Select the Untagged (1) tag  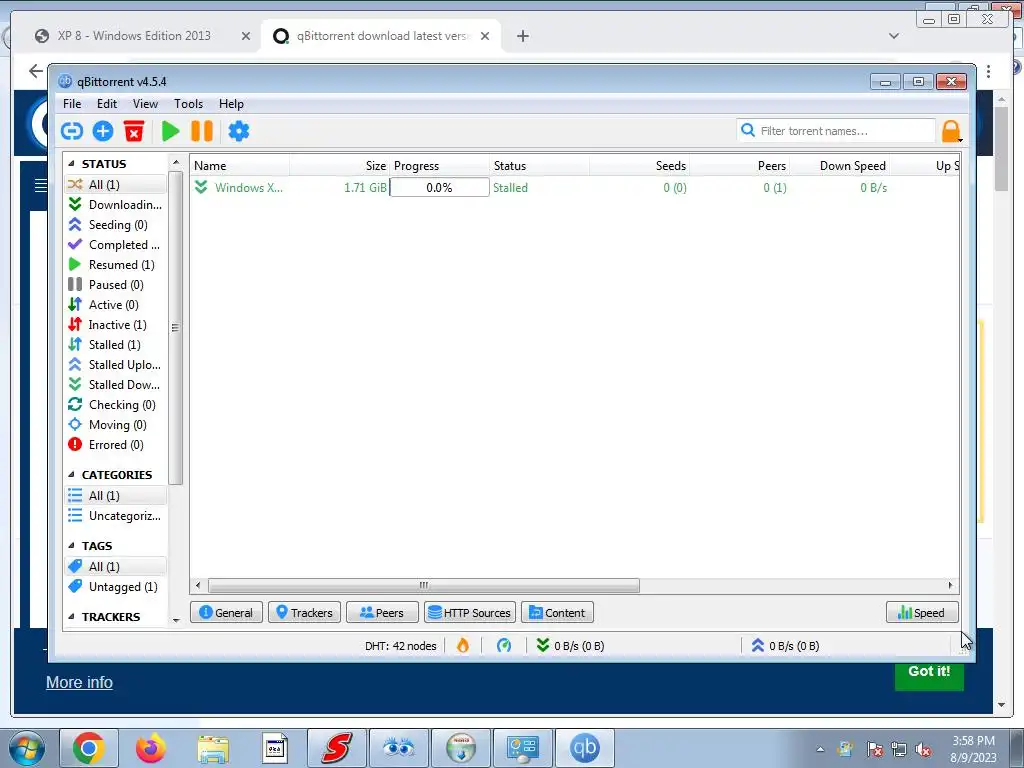[116, 587]
